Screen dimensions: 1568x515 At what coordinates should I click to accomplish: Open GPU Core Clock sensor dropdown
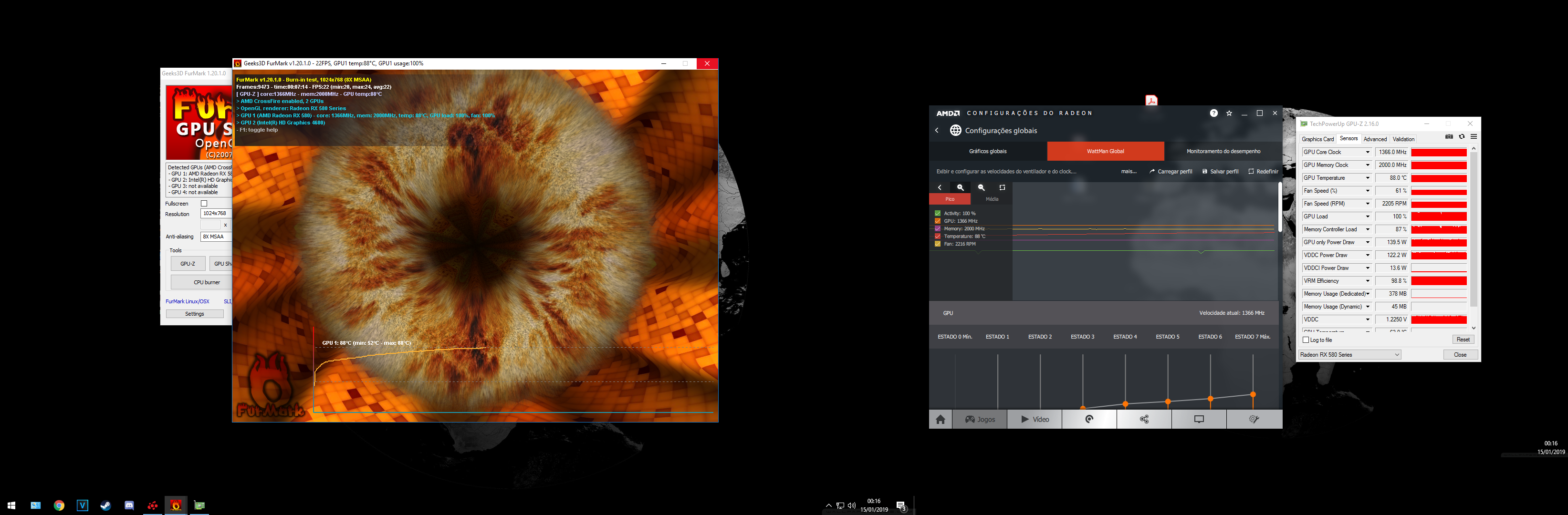tap(1368, 152)
